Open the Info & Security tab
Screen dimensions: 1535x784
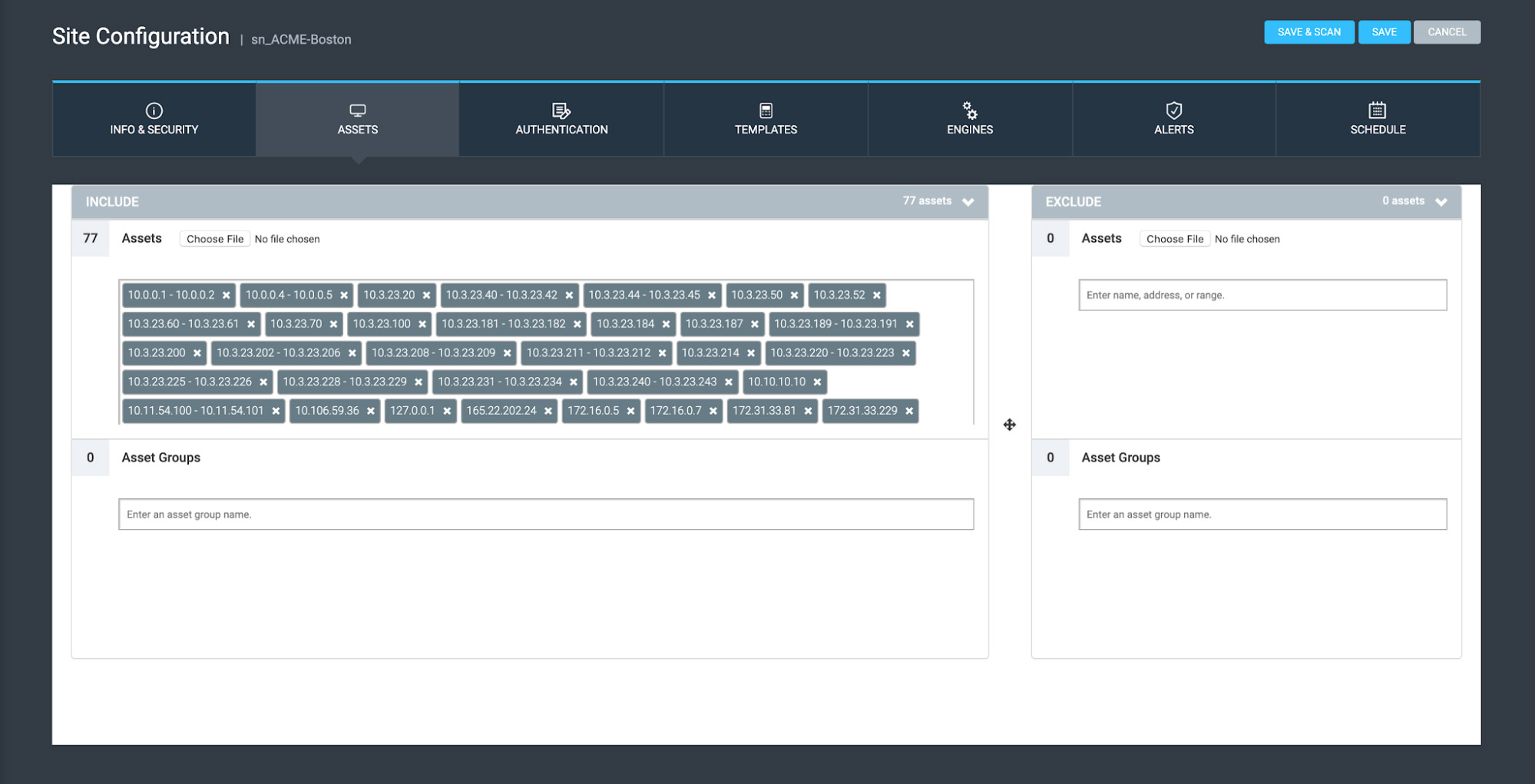tap(154, 120)
